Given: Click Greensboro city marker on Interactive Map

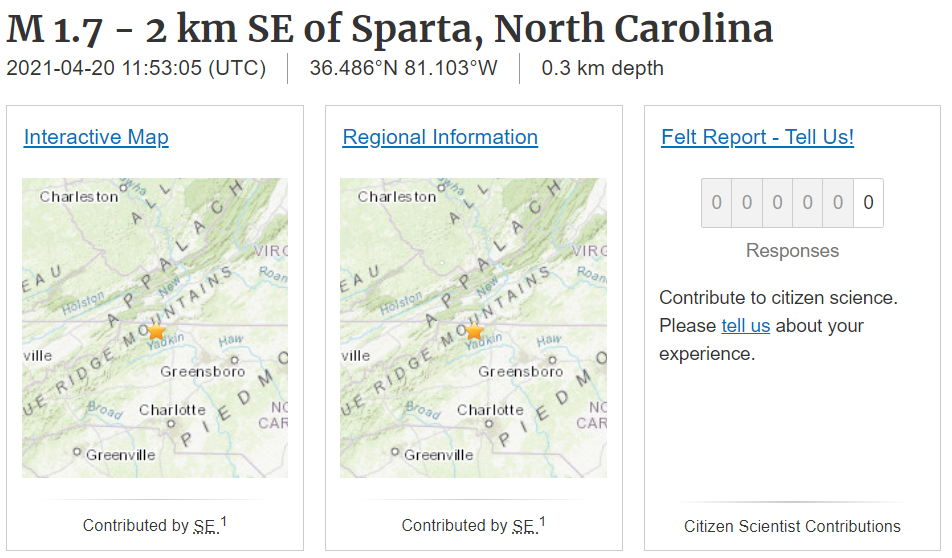Looking at the screenshot, I should point(234,360).
